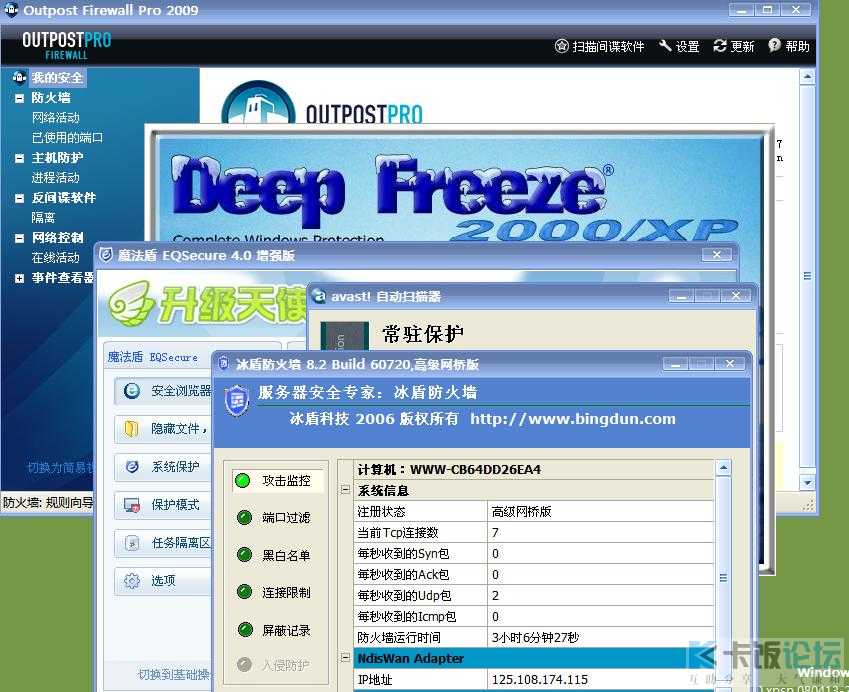
Task: Select 我的安全 icon in Outpost sidebar
Action: (19, 77)
